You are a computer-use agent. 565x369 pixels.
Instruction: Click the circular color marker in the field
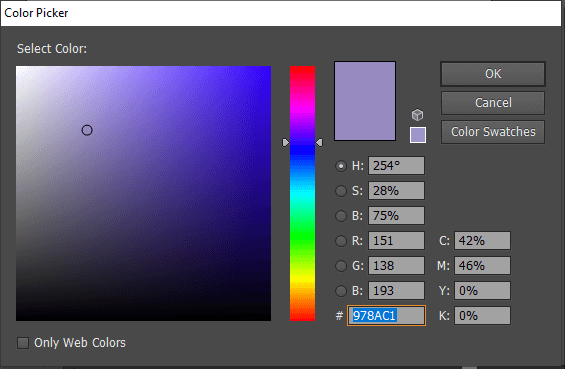[x=87, y=130]
